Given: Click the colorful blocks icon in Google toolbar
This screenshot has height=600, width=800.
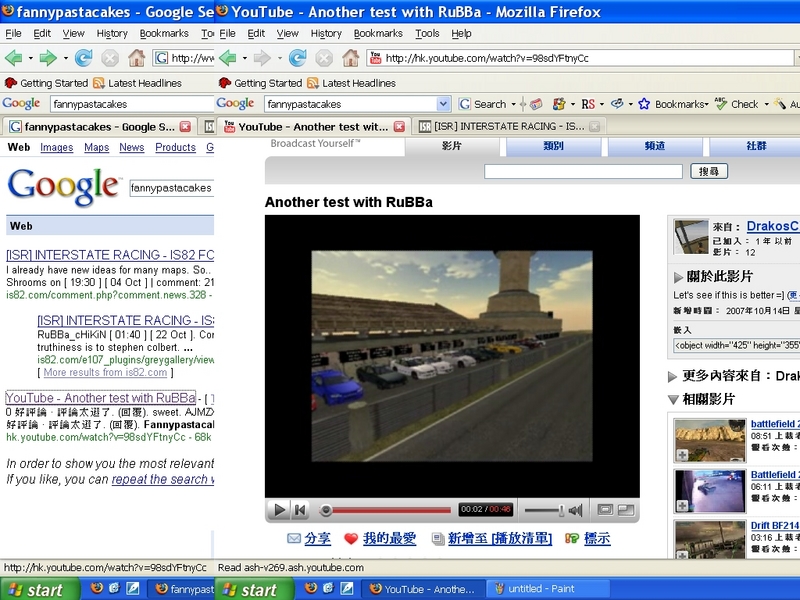Looking at the screenshot, I should 559,104.
